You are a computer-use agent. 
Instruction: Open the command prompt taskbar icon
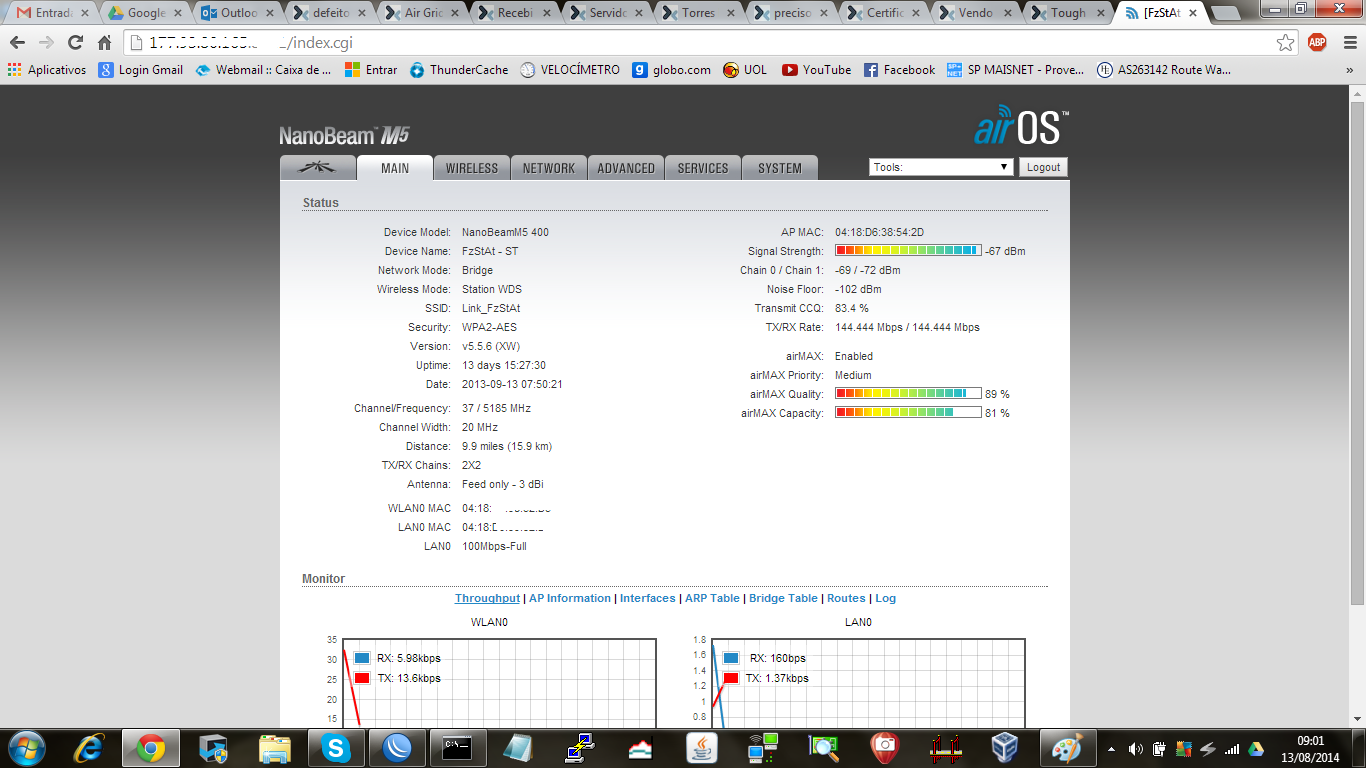(459, 748)
